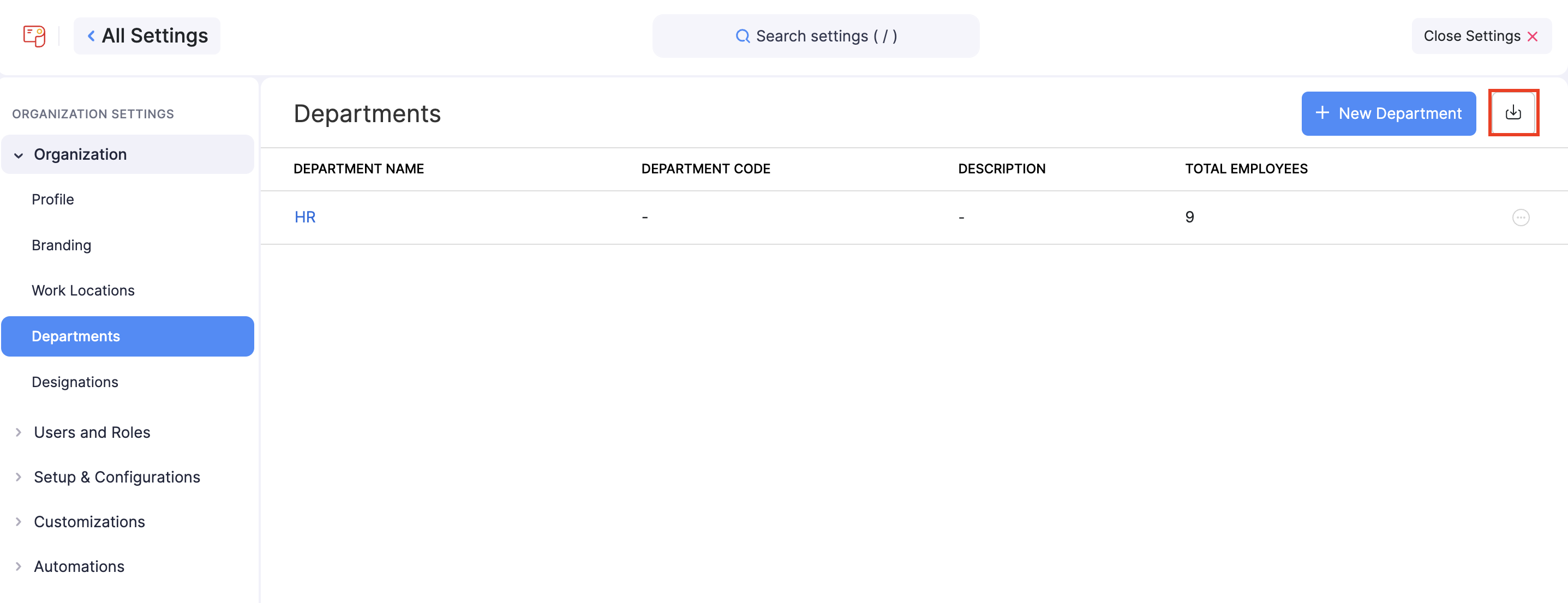Screen dimensions: 1568x603
Task: Open the Profile settings page
Action: [x=53, y=200]
